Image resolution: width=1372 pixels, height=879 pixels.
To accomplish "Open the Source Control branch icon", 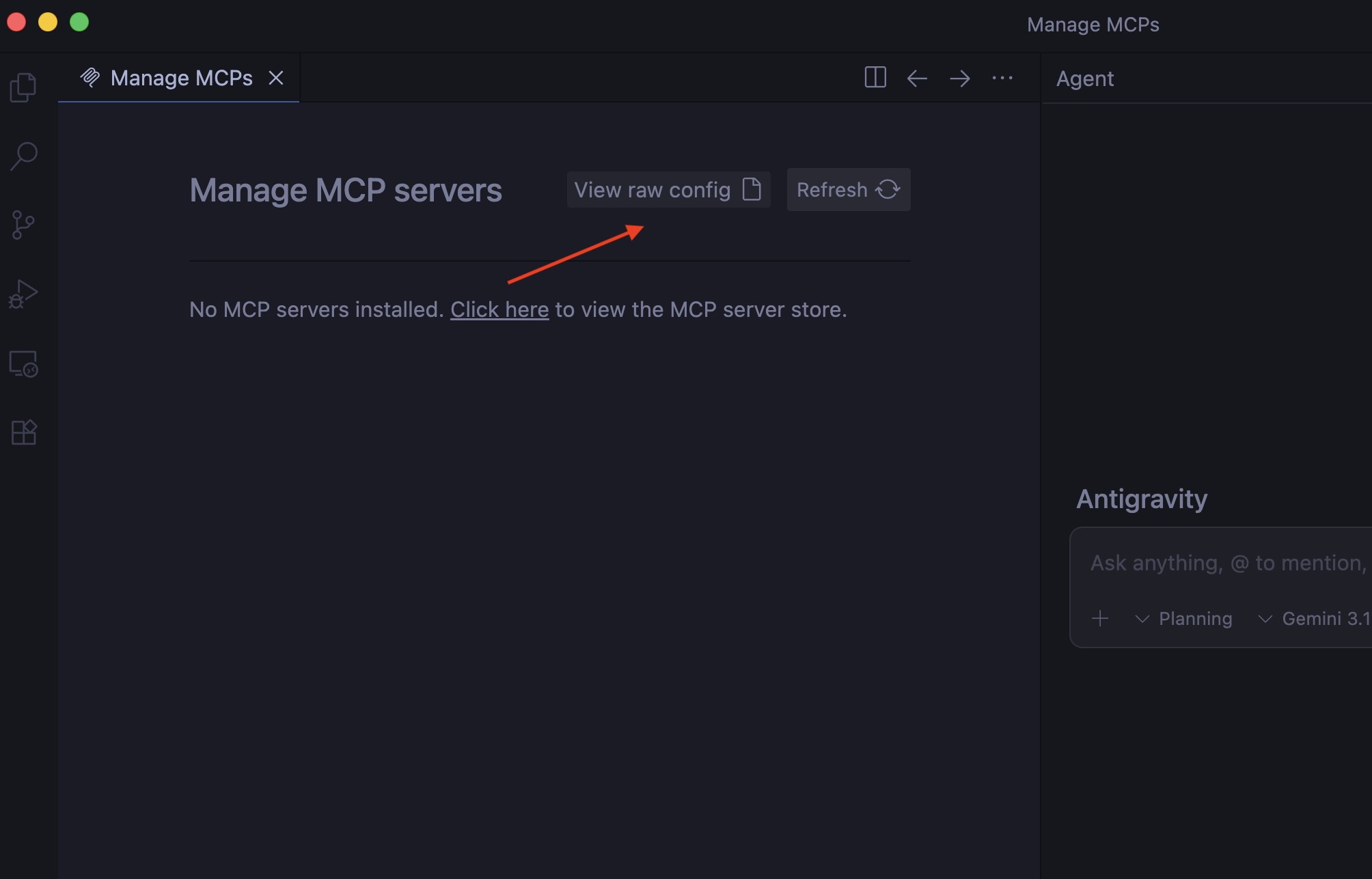I will [x=23, y=225].
